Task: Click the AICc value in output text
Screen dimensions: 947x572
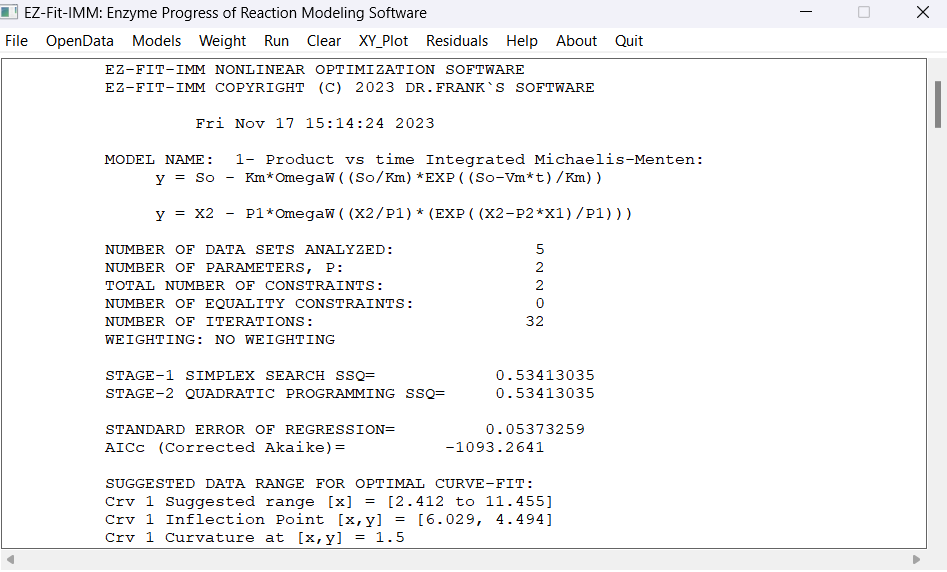Action: [x=495, y=448]
